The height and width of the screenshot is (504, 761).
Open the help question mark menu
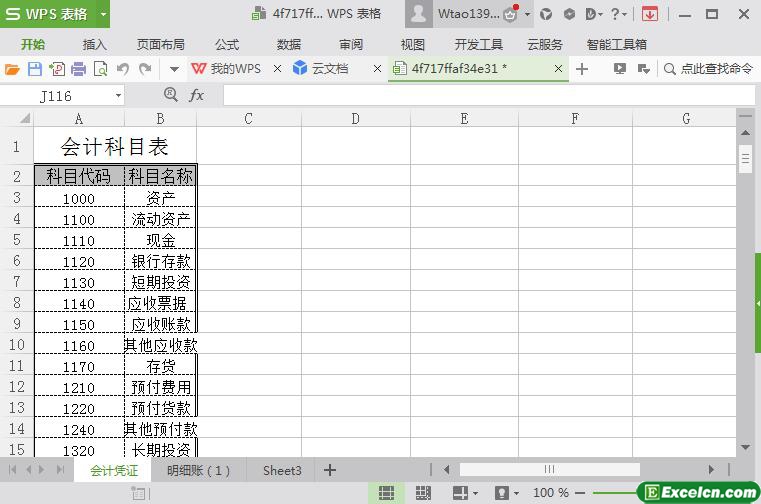[x=618, y=14]
